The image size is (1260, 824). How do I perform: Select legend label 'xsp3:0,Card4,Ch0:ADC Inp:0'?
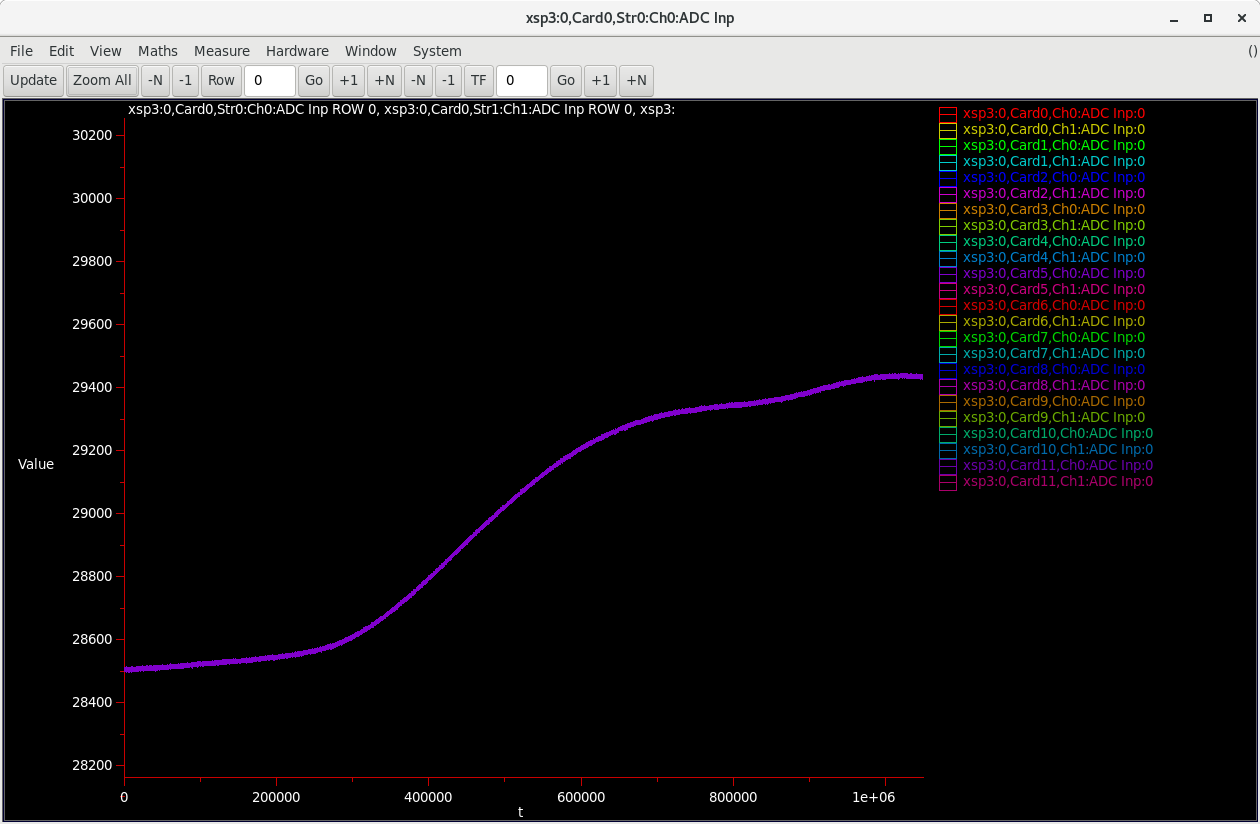1054,242
